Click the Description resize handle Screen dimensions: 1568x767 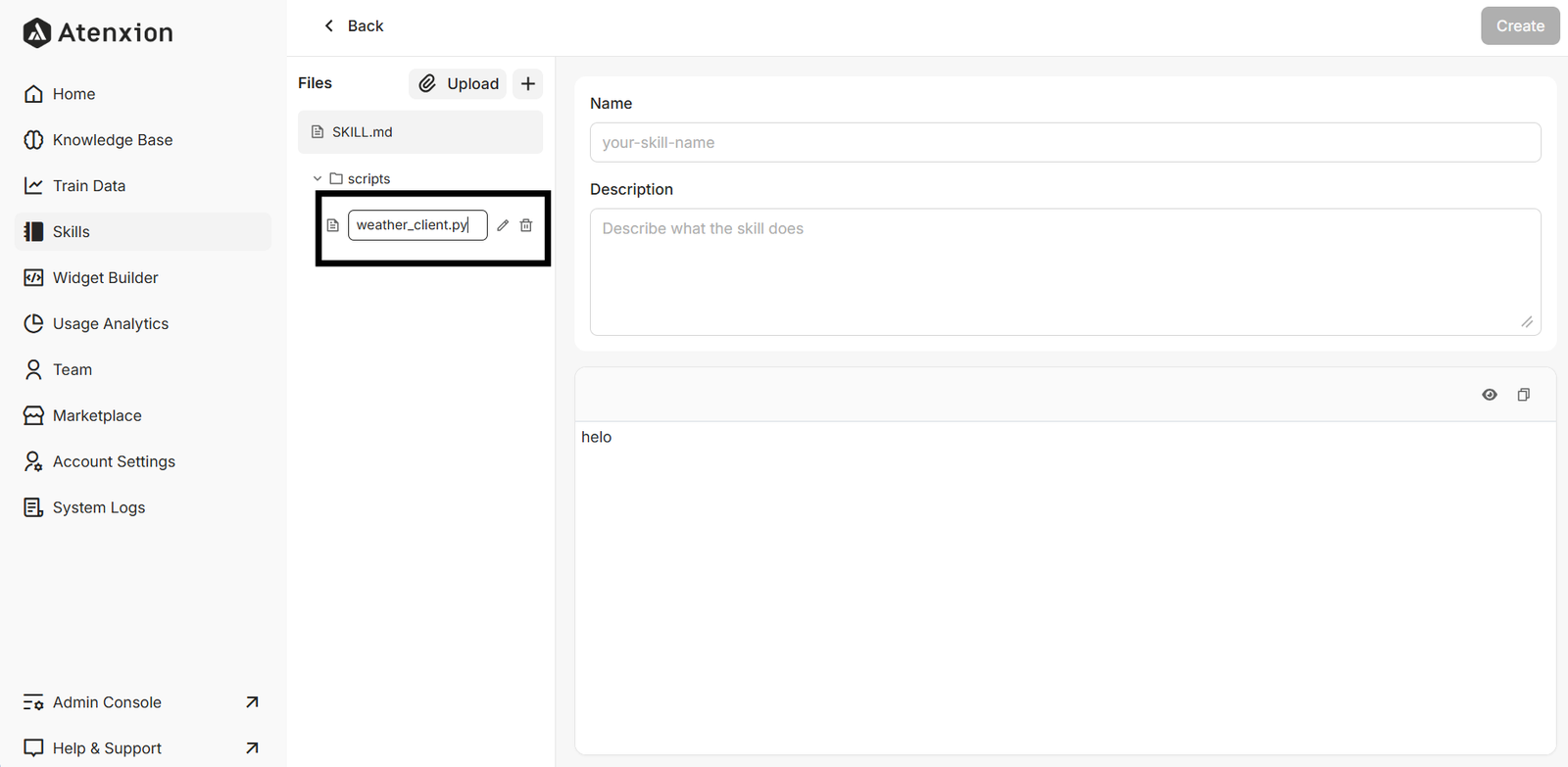(x=1527, y=322)
